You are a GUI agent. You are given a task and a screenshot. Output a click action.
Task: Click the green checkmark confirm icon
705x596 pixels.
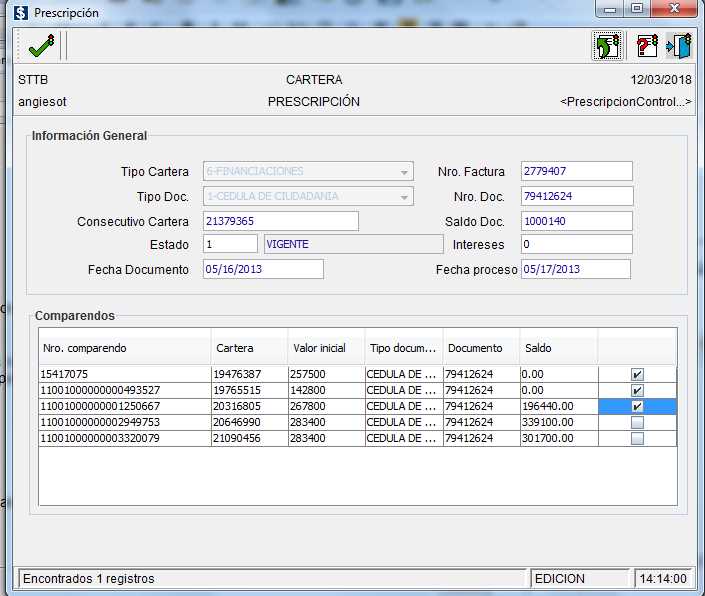tap(41, 46)
